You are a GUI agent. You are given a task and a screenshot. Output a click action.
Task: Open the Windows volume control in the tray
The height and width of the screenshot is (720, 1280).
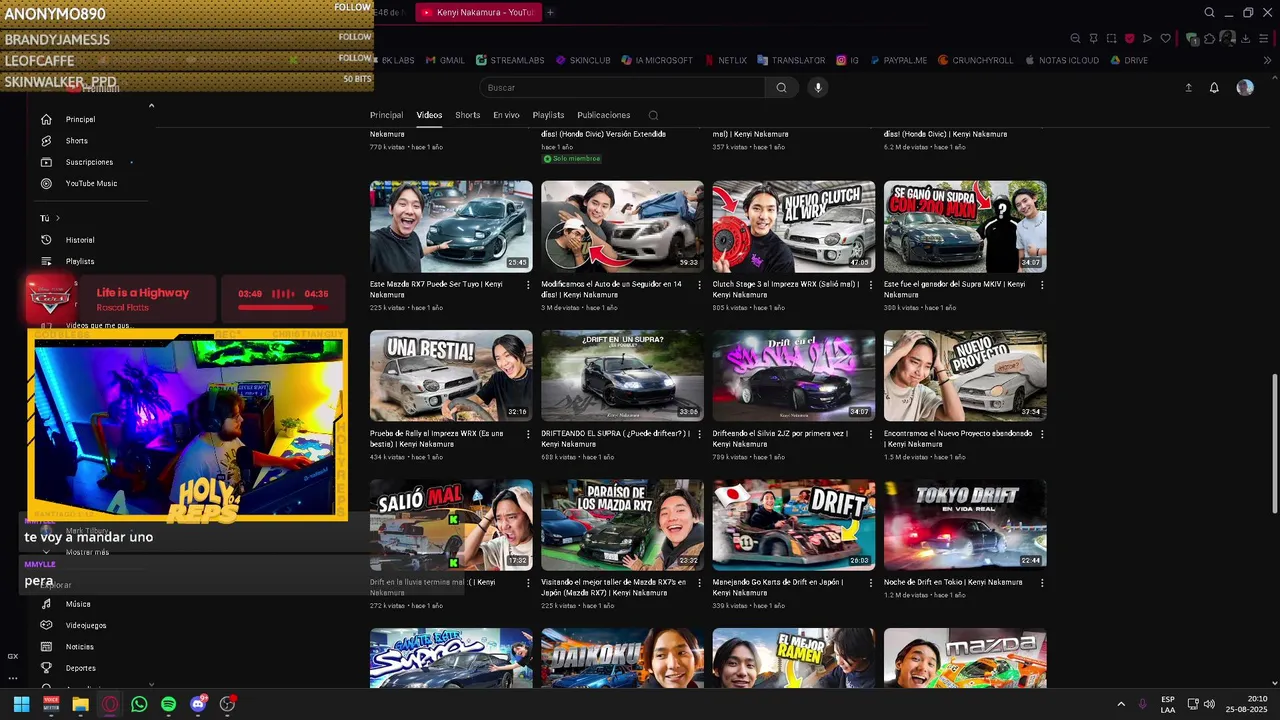pyautogui.click(x=1210, y=704)
